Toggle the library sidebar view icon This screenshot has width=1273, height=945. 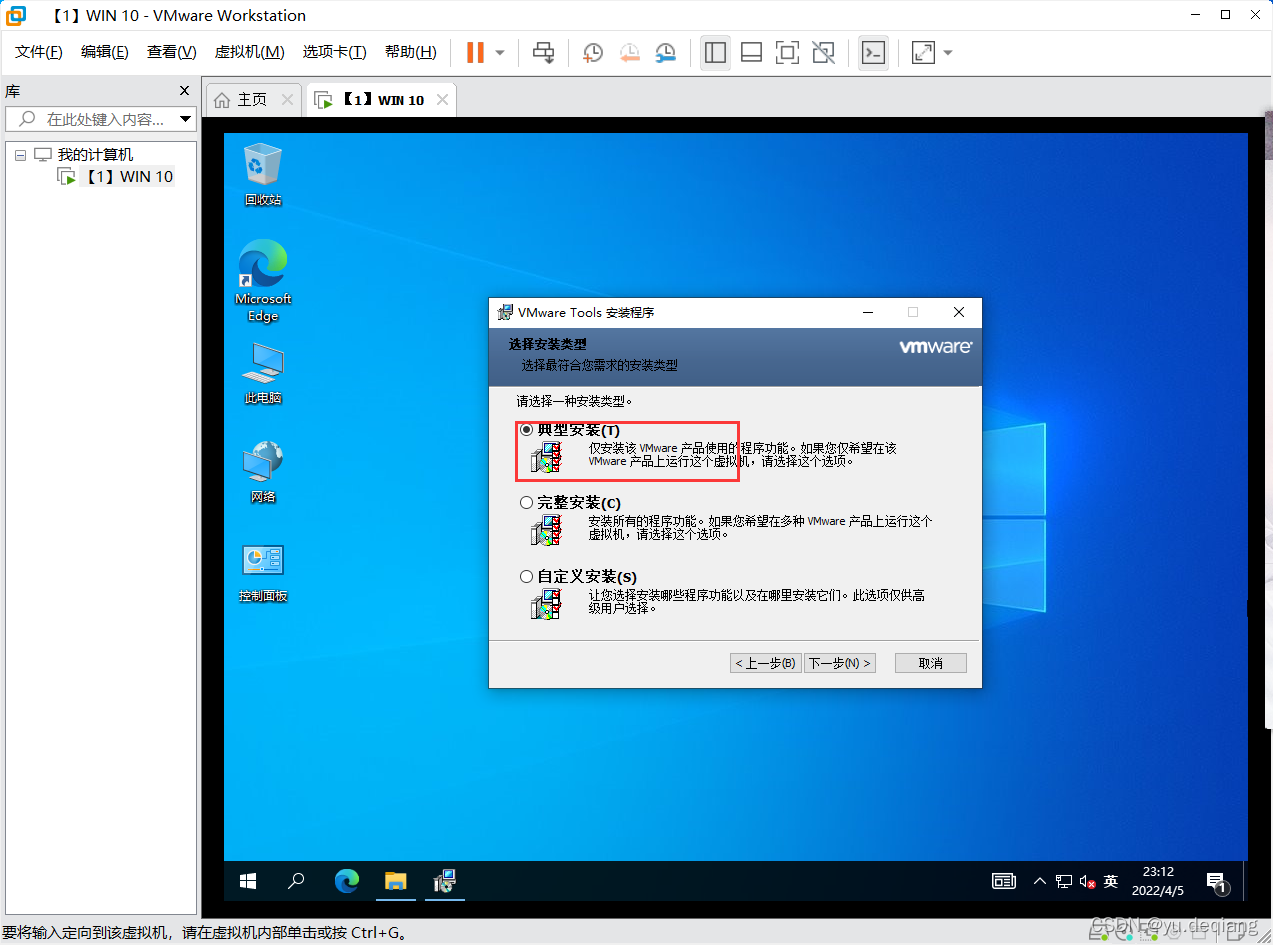(x=715, y=52)
